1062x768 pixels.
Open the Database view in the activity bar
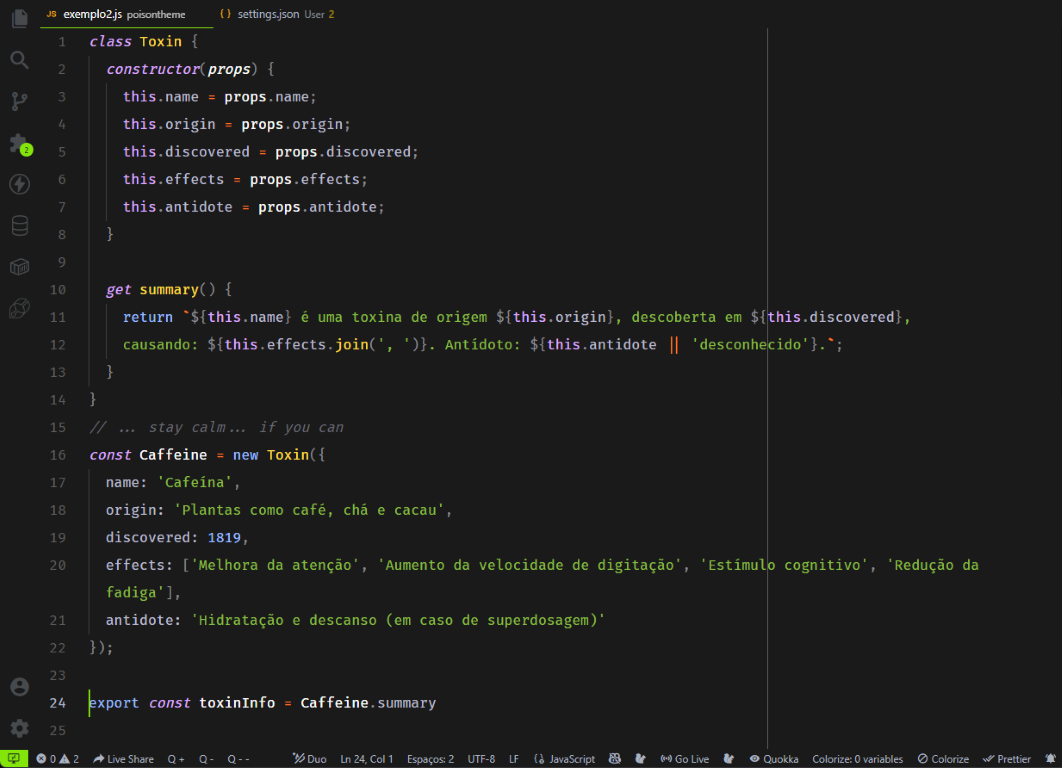(x=20, y=226)
